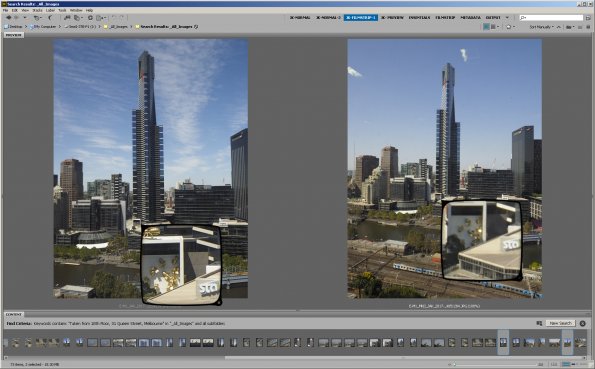
Task: Click the _All_Images folder breadcrumb
Action: coord(116,27)
